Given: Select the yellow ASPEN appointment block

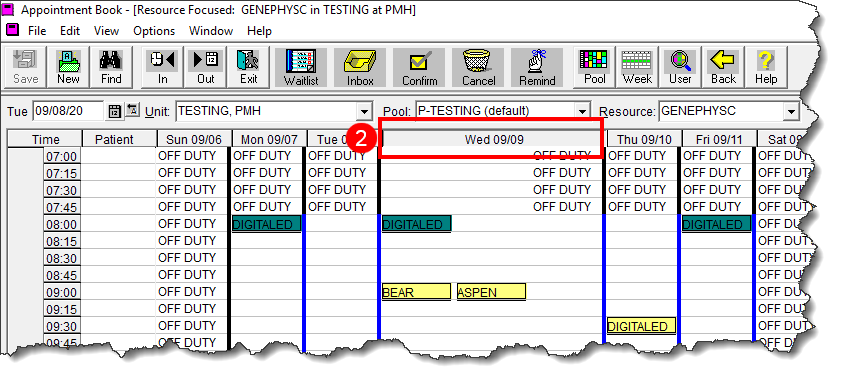Looking at the screenshot, I should [x=491, y=292].
